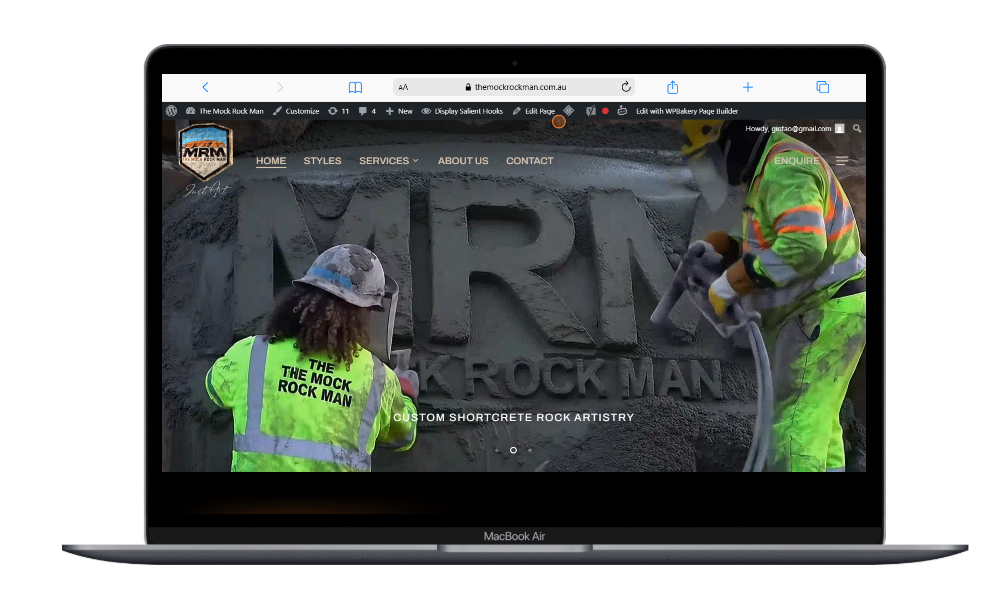The height and width of the screenshot is (593, 995).
Task: Reload the page with the refresh icon
Action: (x=626, y=87)
